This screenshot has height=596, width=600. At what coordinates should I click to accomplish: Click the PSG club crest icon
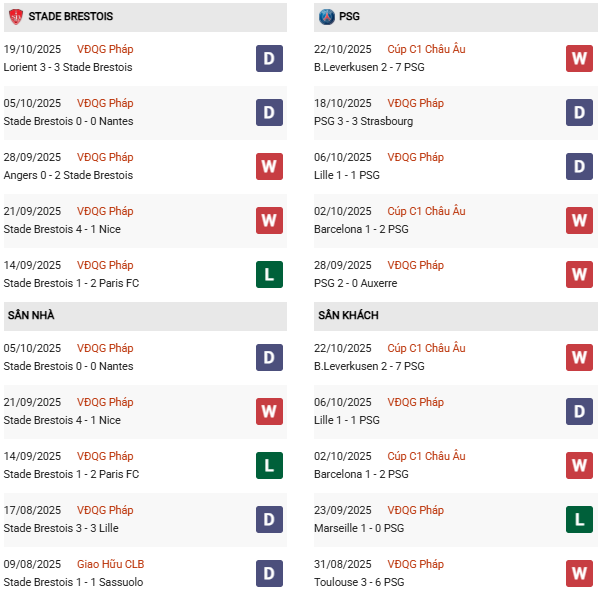click(x=326, y=17)
